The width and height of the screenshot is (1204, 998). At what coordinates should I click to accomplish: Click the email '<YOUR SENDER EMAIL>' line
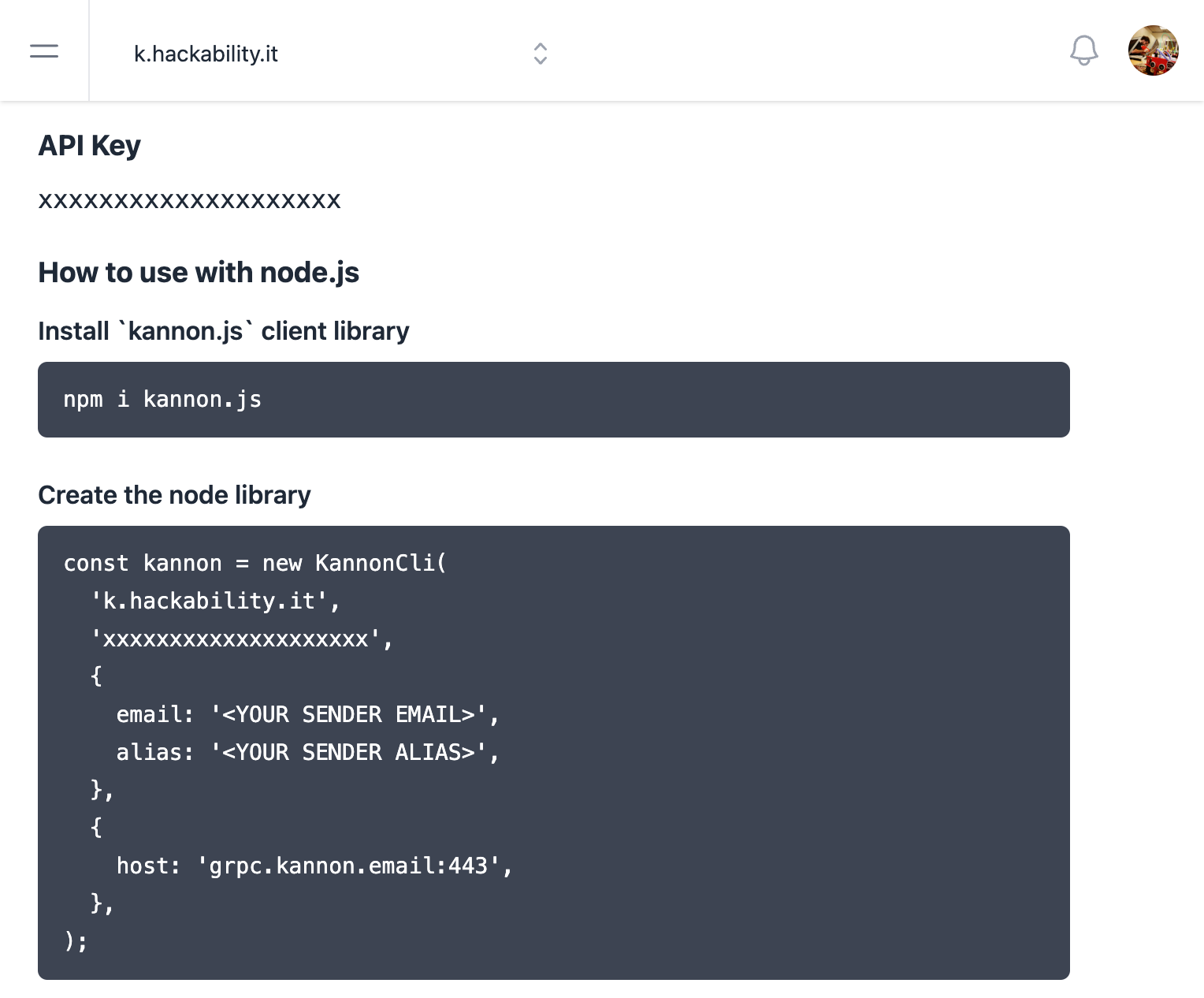point(308,715)
